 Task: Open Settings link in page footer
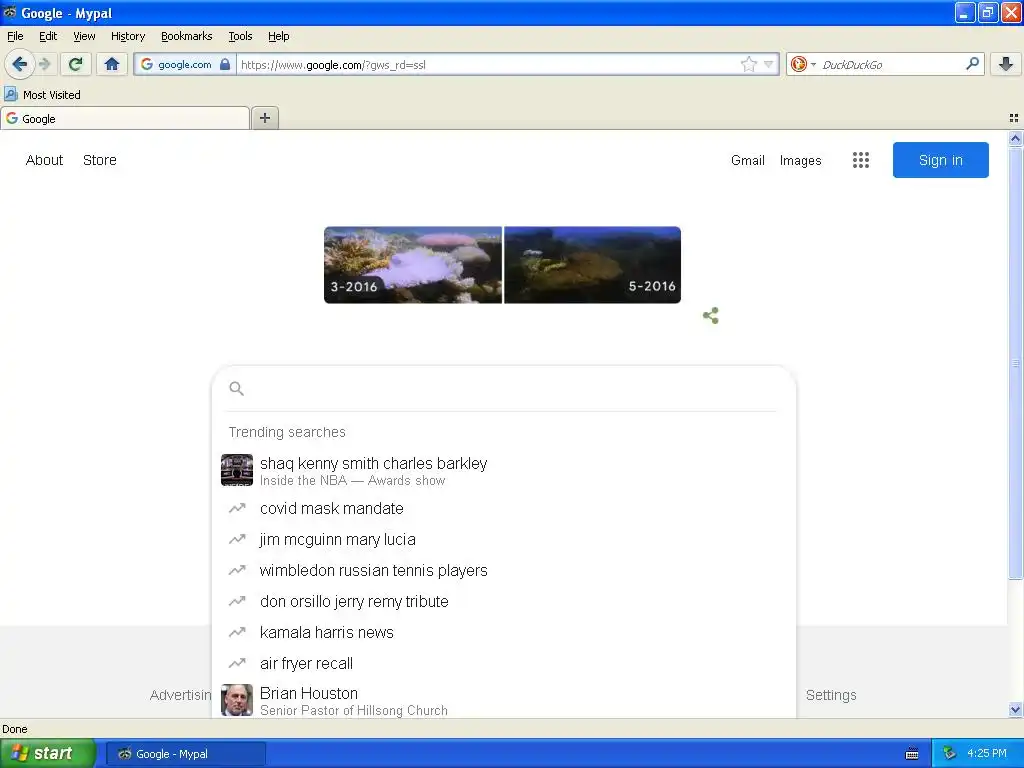click(x=831, y=695)
